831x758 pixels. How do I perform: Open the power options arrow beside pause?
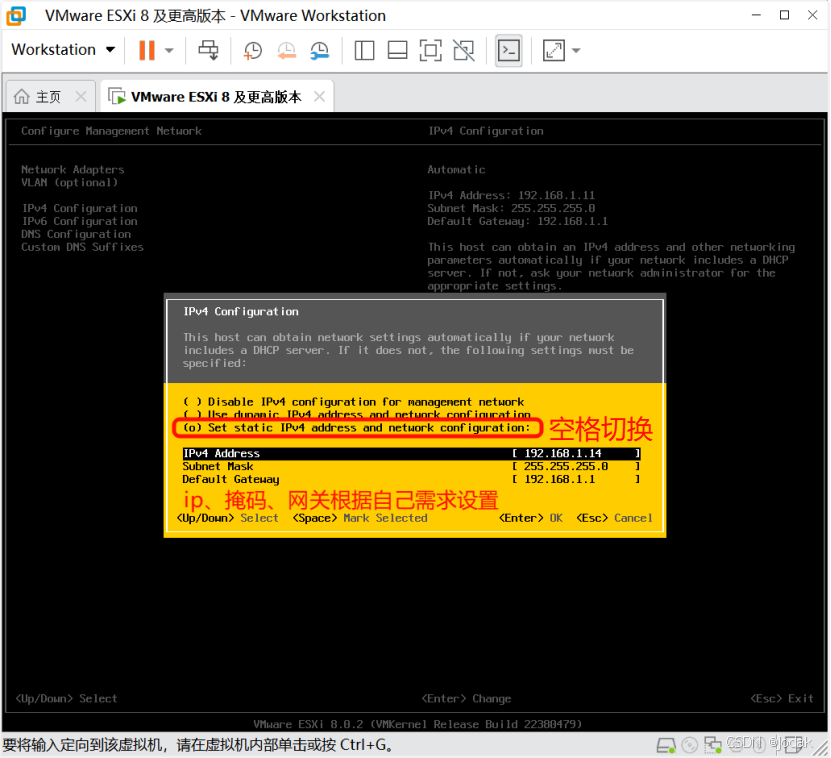click(169, 50)
